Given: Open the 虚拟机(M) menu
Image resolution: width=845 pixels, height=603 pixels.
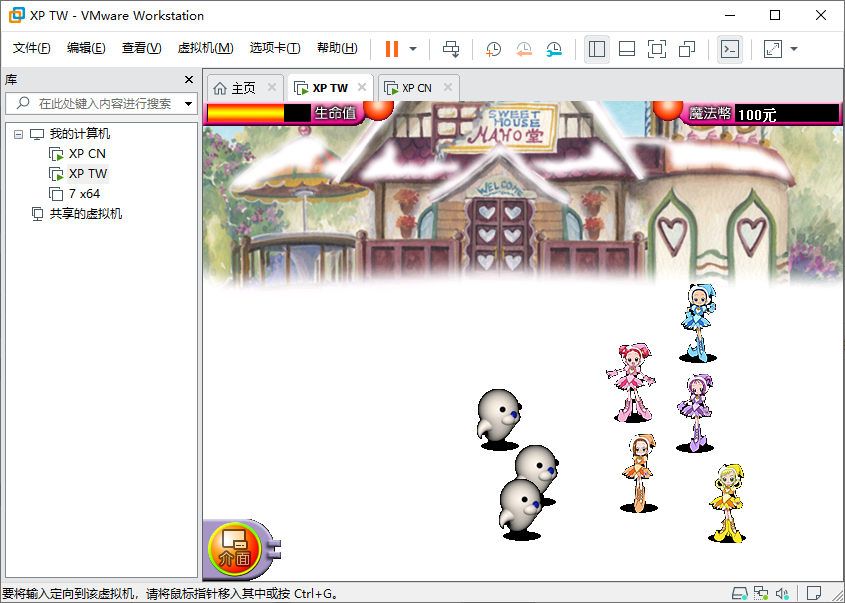Looking at the screenshot, I should (205, 48).
